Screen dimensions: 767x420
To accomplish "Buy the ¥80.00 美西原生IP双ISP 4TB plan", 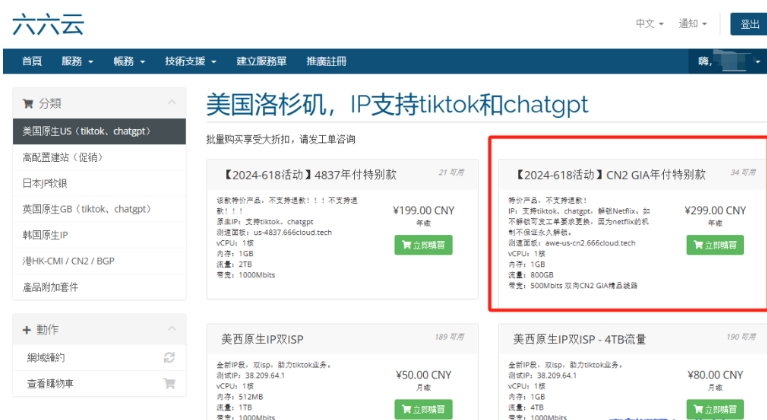I will click(715, 409).
